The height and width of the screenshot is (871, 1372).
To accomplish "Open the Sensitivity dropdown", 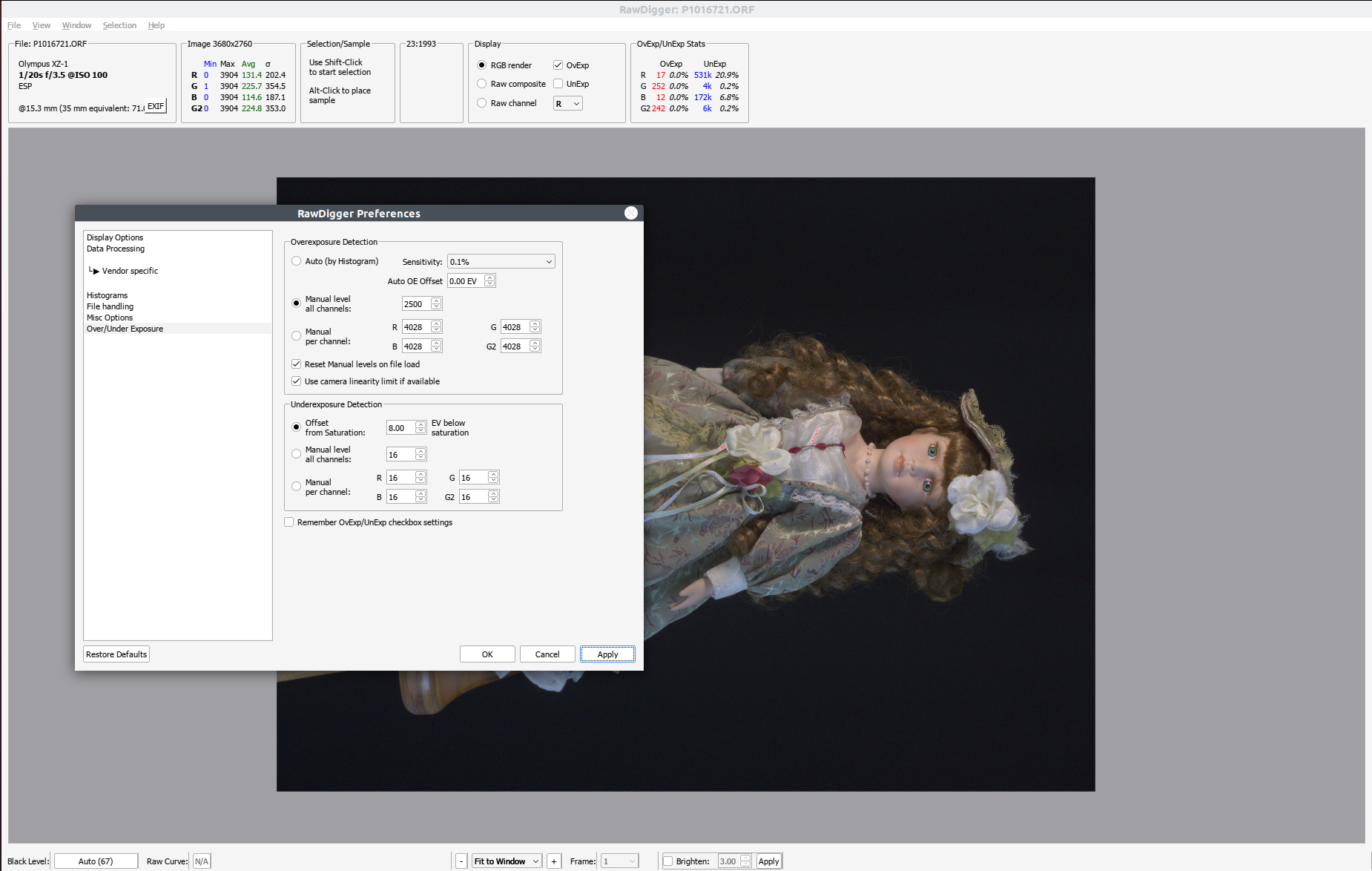I will coord(501,262).
